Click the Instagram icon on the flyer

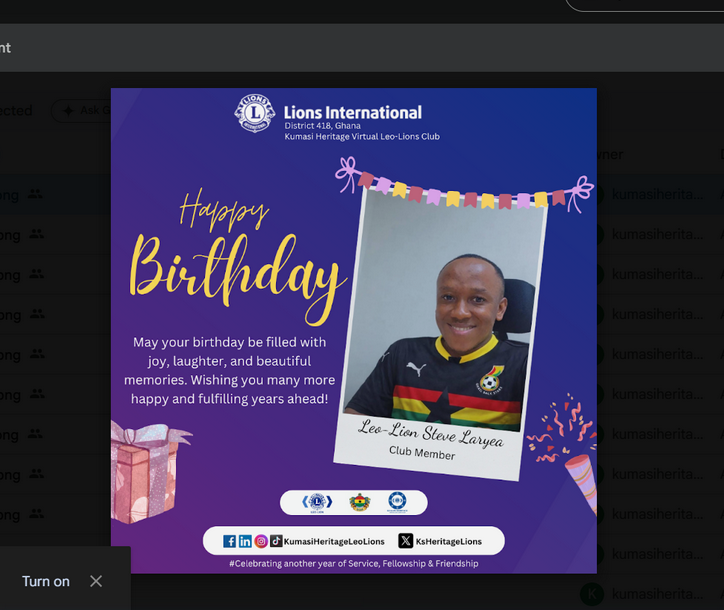click(x=261, y=541)
